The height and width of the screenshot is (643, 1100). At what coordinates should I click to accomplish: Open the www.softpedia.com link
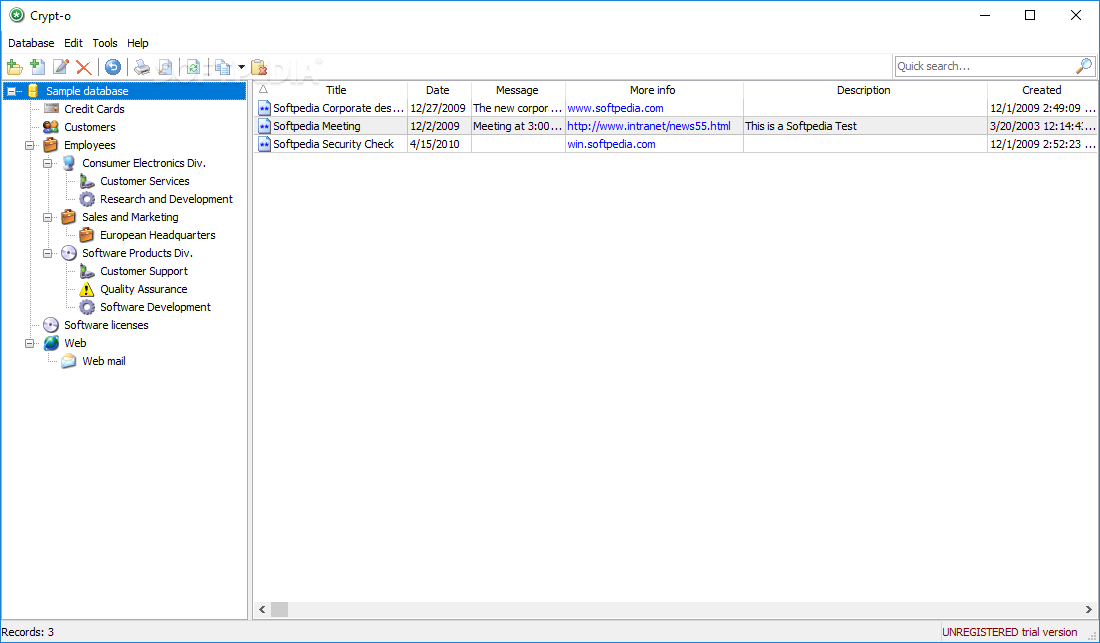click(x=615, y=108)
